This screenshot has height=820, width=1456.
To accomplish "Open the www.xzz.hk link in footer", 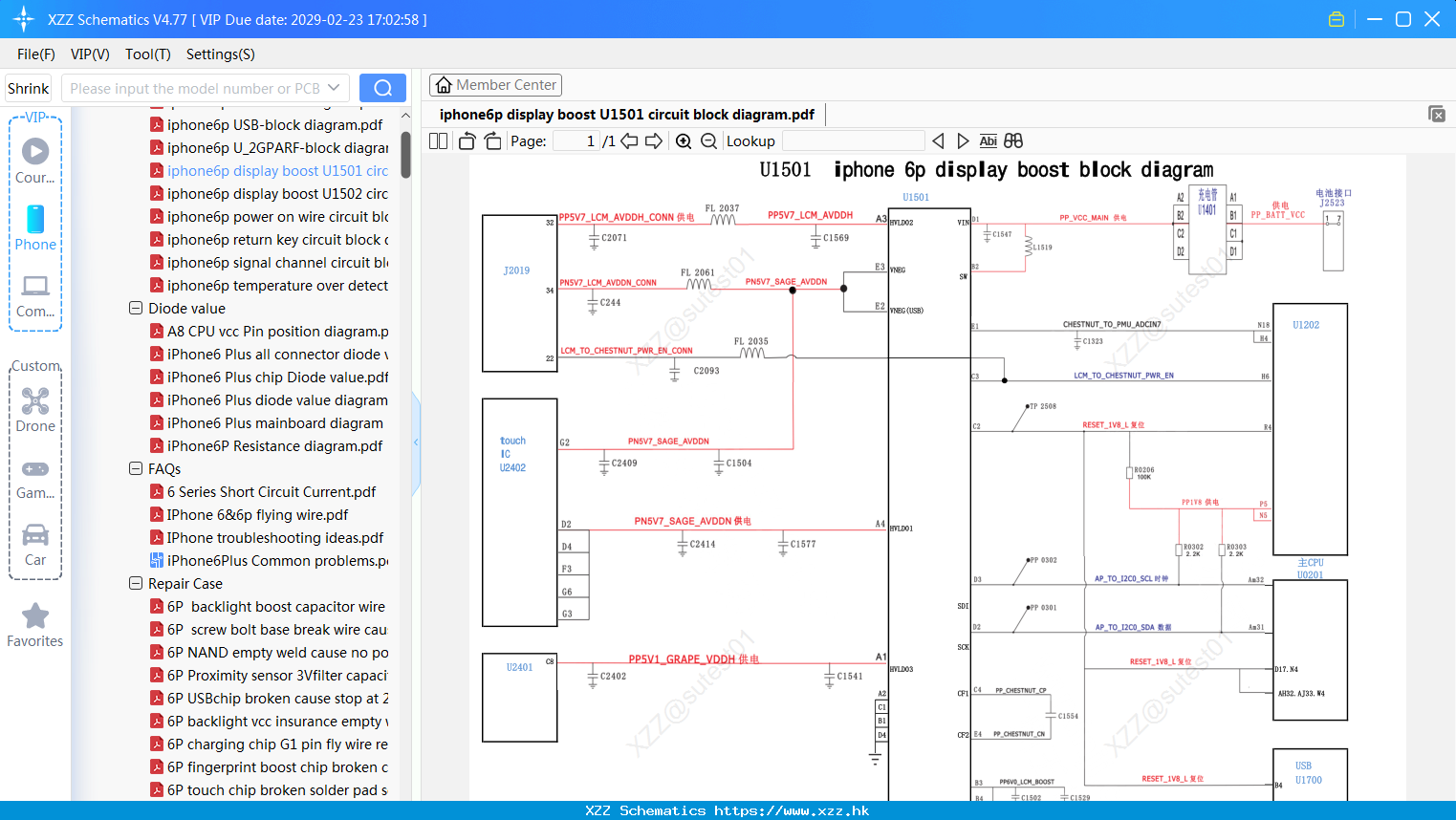I will pos(792,810).
